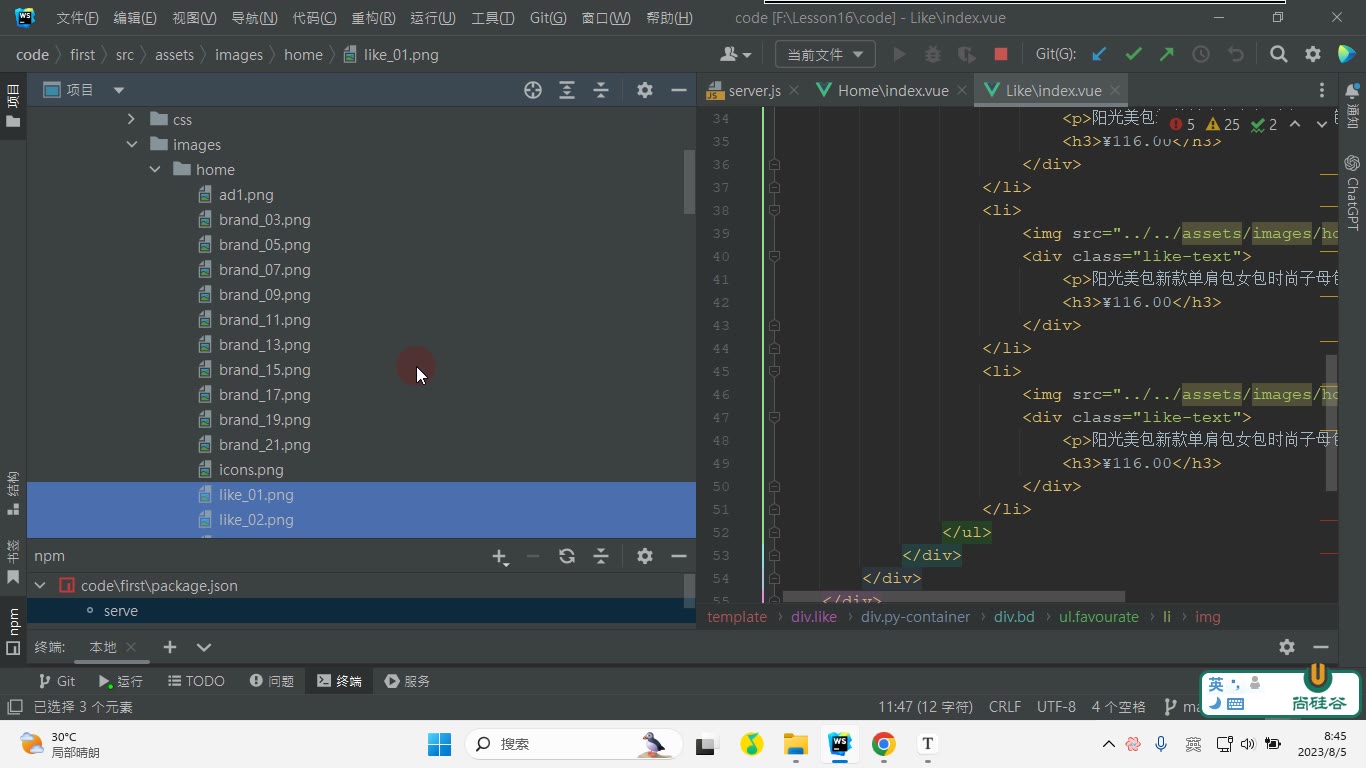Open IDE settings gear in the top toolbar

pyautogui.click(x=1313, y=55)
